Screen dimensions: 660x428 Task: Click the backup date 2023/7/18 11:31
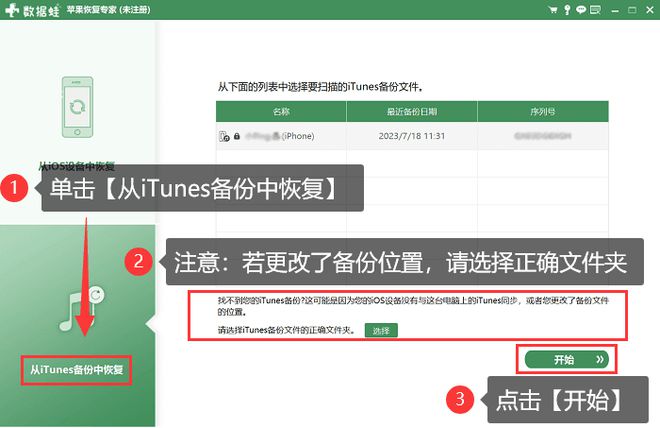(412, 136)
